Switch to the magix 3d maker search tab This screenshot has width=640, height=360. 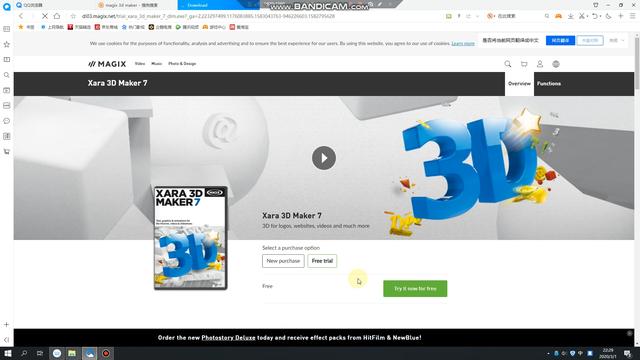(131, 5)
